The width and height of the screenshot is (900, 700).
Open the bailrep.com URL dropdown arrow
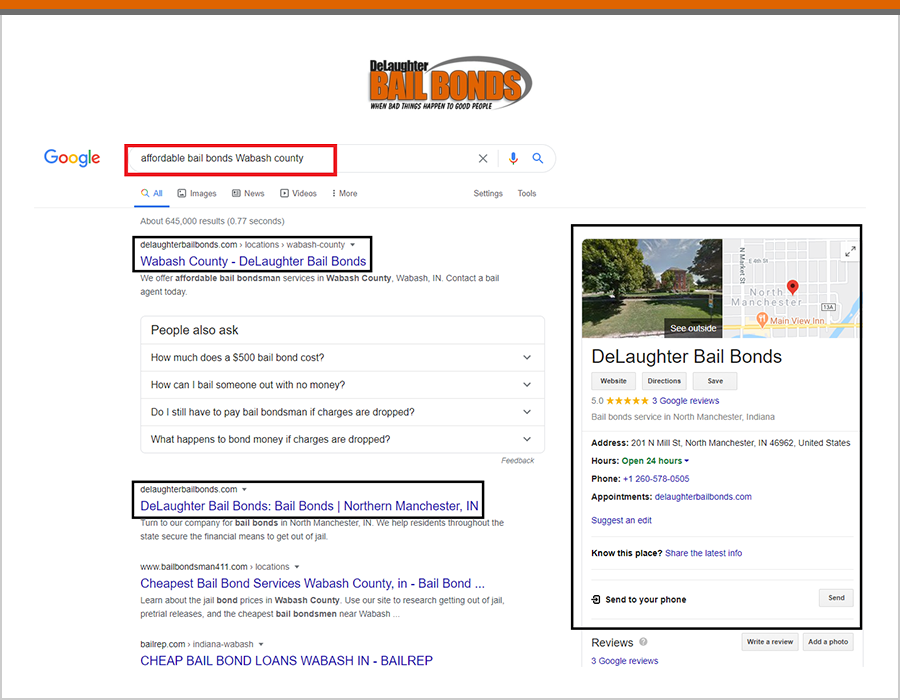pyautogui.click(x=261, y=644)
